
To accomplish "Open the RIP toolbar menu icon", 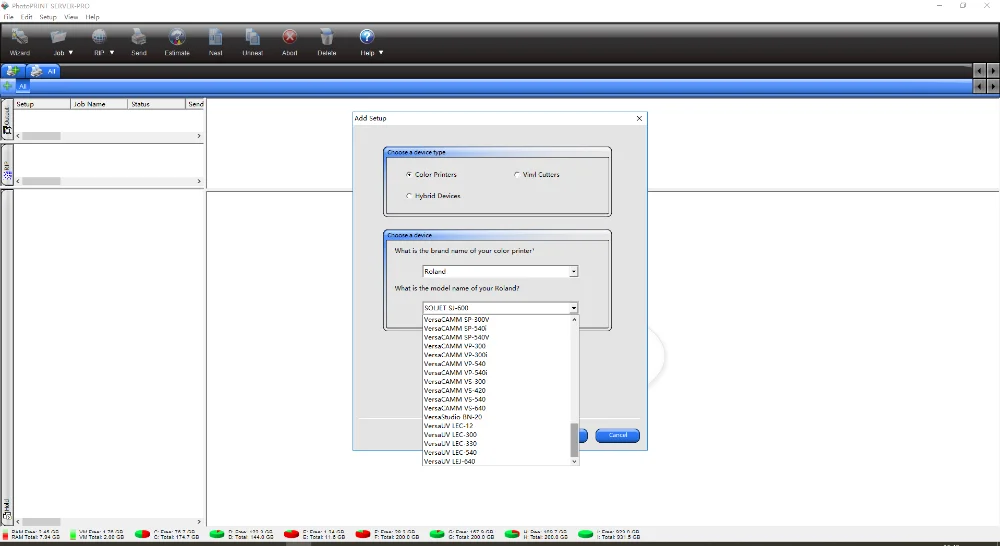I will click(x=99, y=37).
